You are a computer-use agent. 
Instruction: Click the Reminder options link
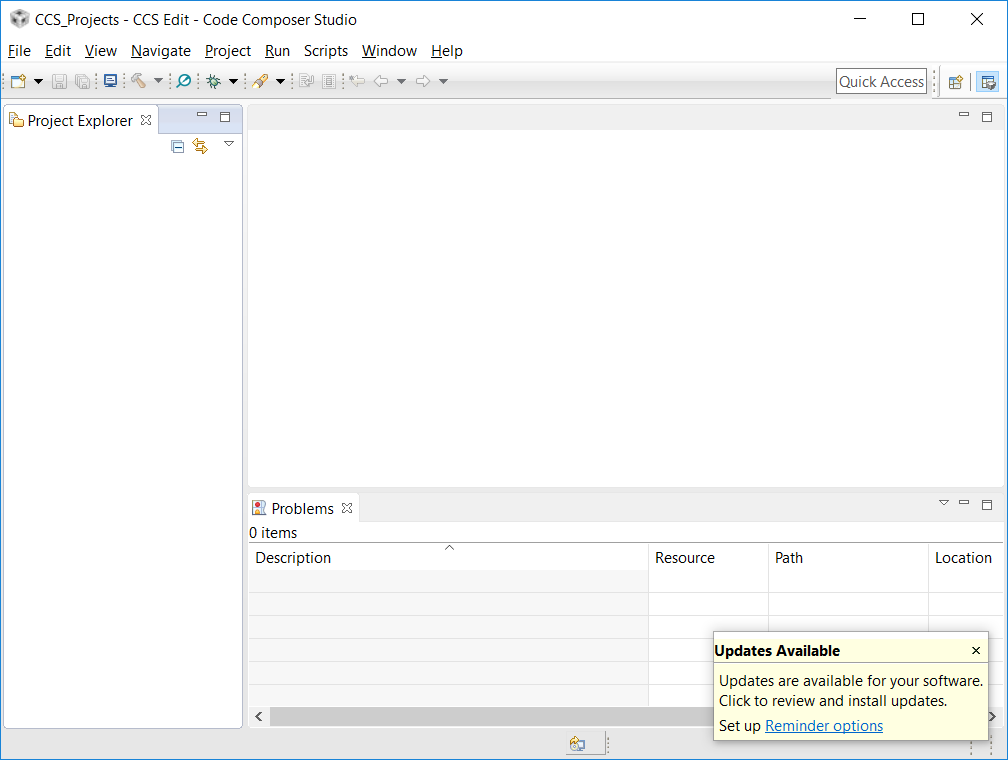point(823,725)
